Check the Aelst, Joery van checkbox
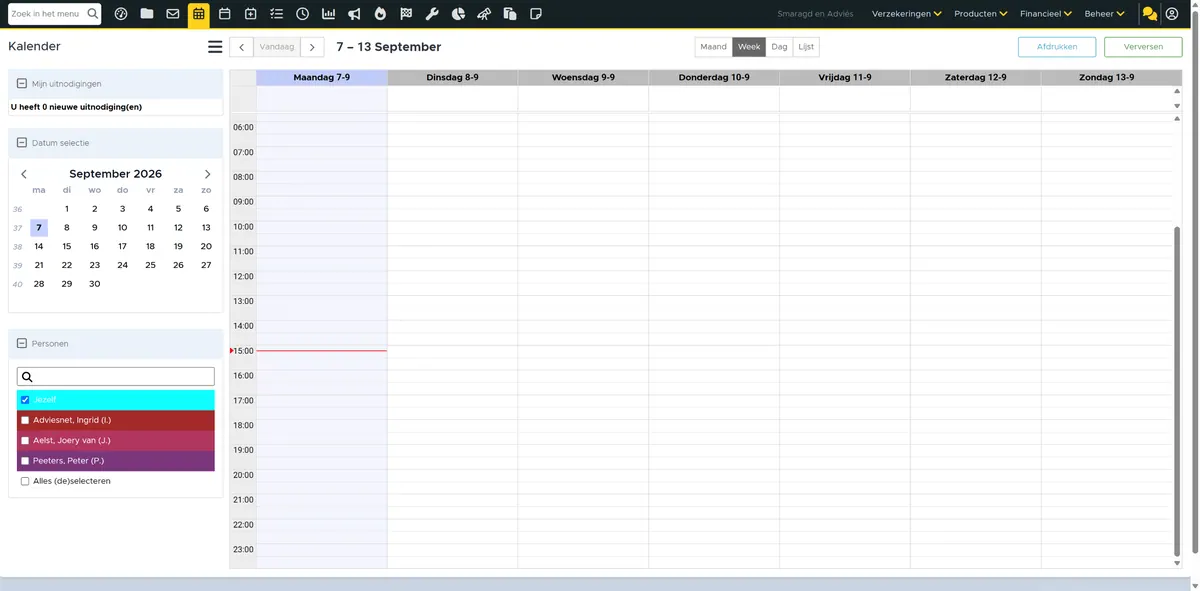Image resolution: width=1200 pixels, height=591 pixels. 25,440
